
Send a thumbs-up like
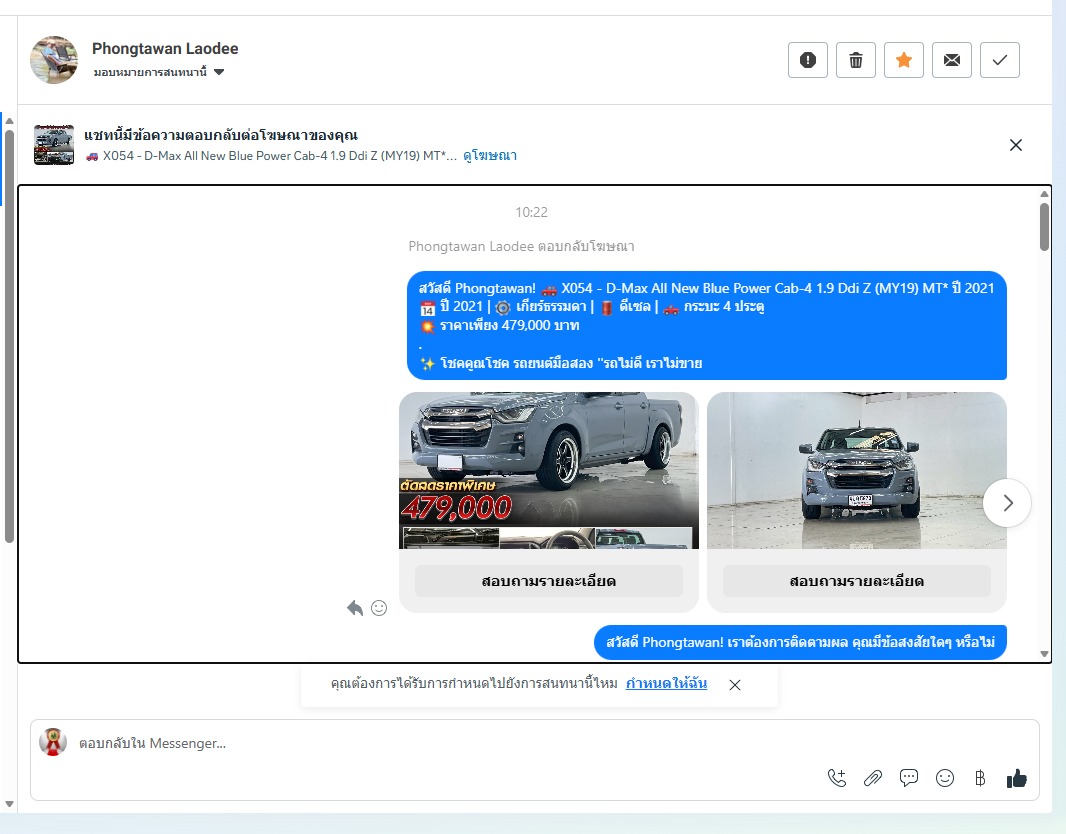pyautogui.click(x=1017, y=778)
